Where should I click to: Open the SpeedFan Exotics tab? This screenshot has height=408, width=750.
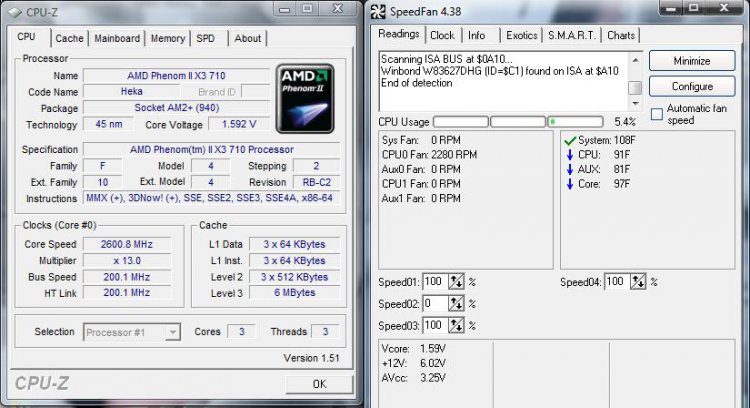[x=521, y=35]
